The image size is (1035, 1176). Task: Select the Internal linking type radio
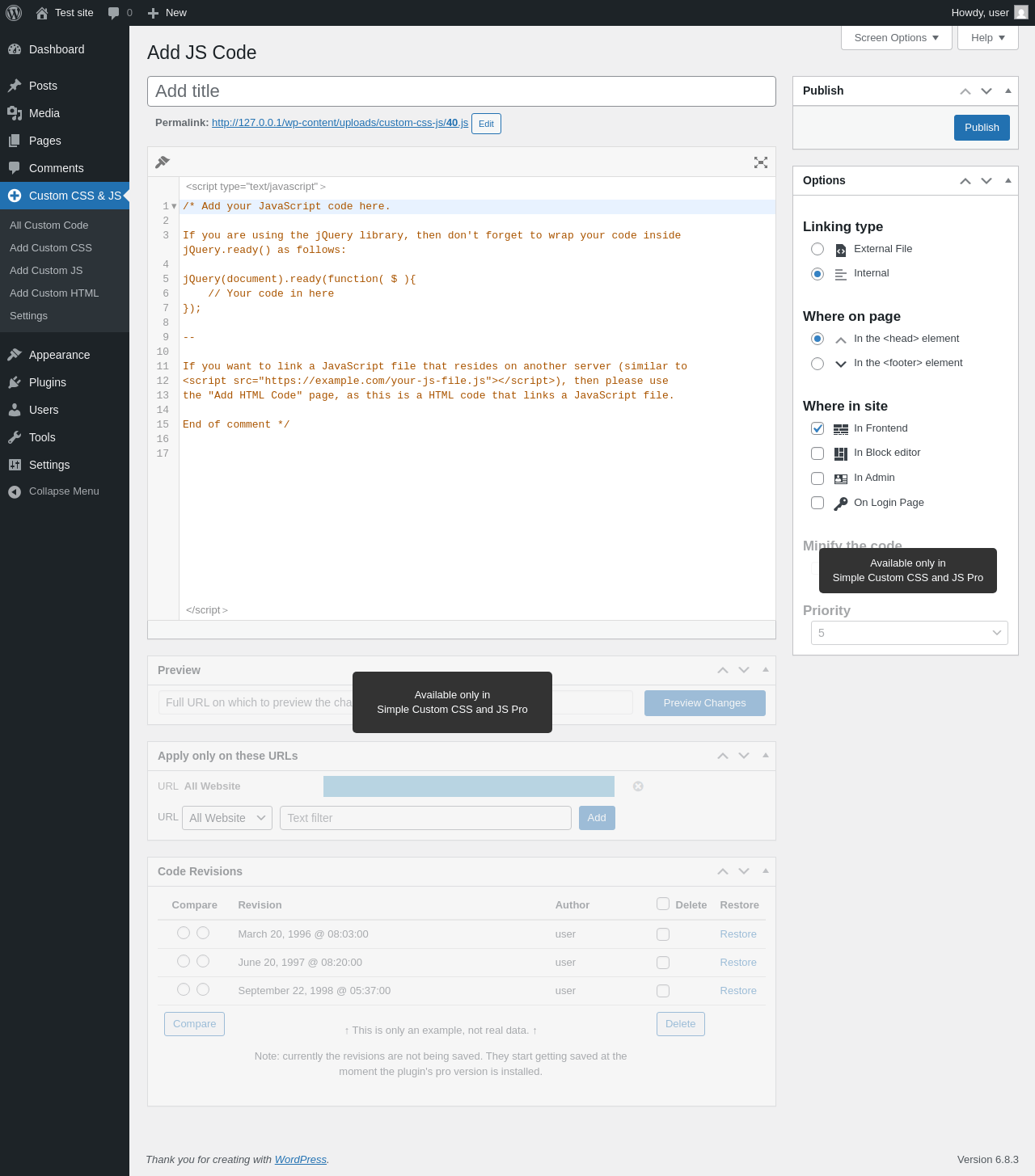point(817,274)
